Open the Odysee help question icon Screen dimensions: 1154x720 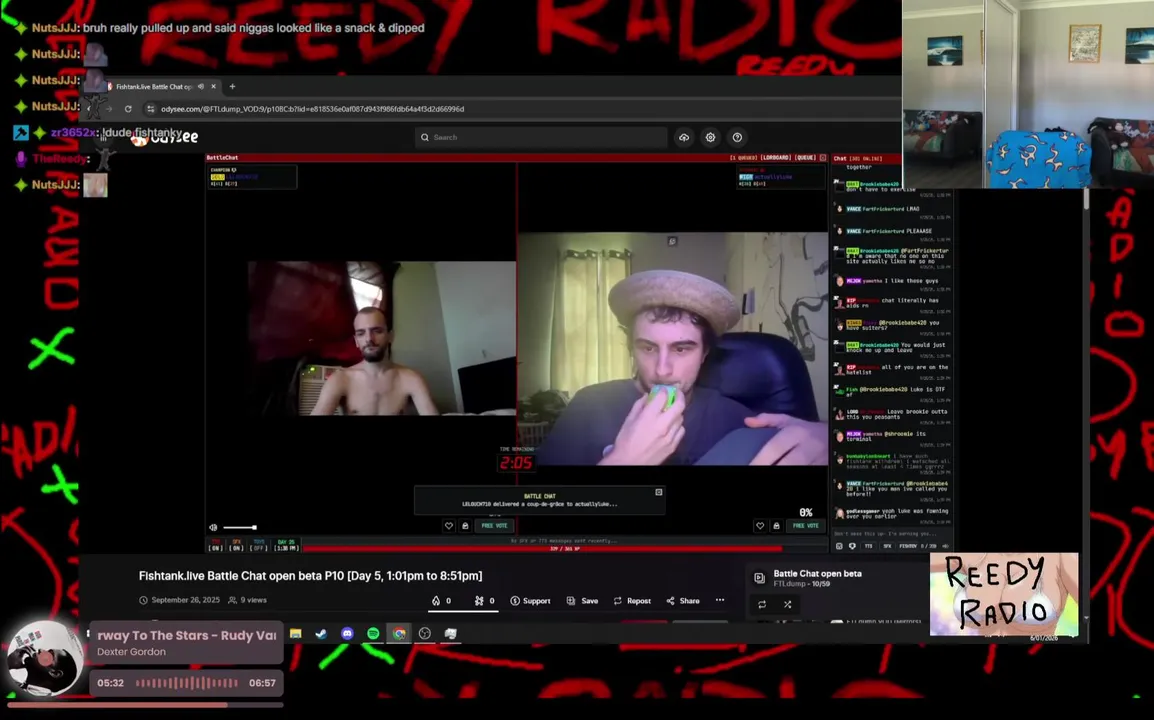(737, 138)
